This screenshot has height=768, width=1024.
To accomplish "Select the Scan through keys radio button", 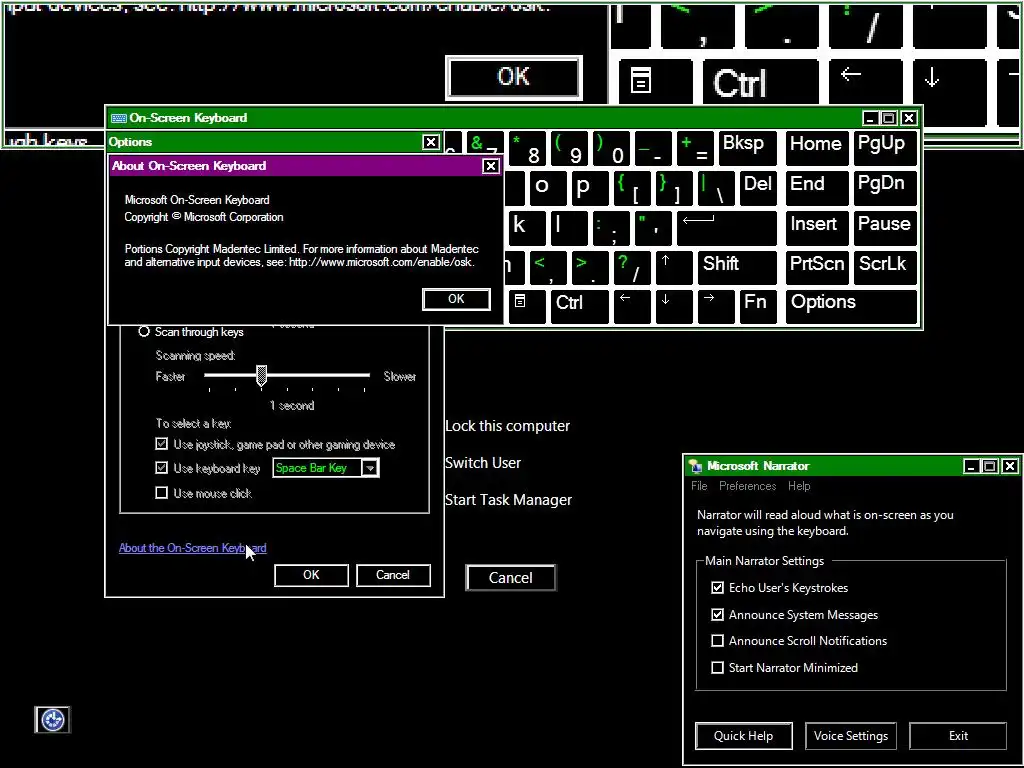I will click(x=144, y=332).
